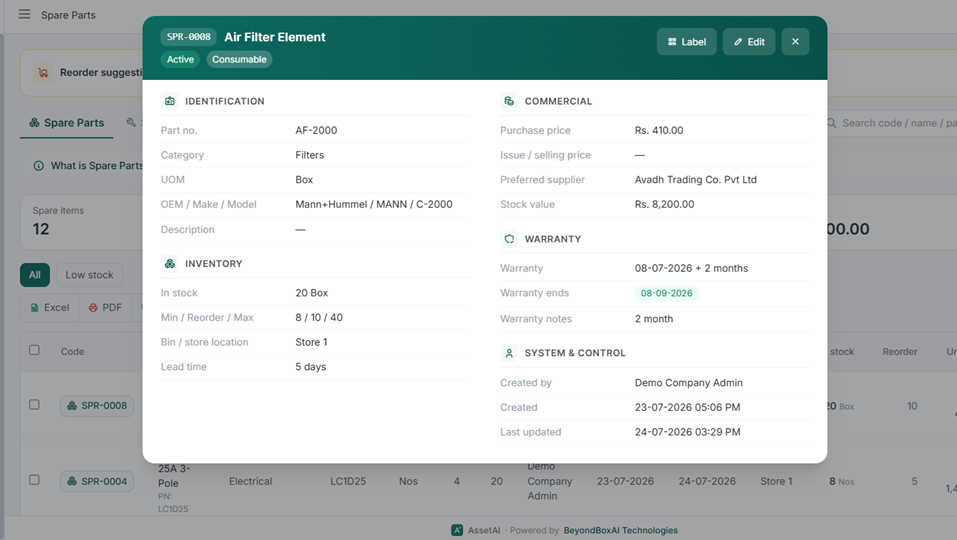This screenshot has height=540, width=957.
Task: Click purchase price Rs. 410.00
Action: pyautogui.click(x=659, y=130)
